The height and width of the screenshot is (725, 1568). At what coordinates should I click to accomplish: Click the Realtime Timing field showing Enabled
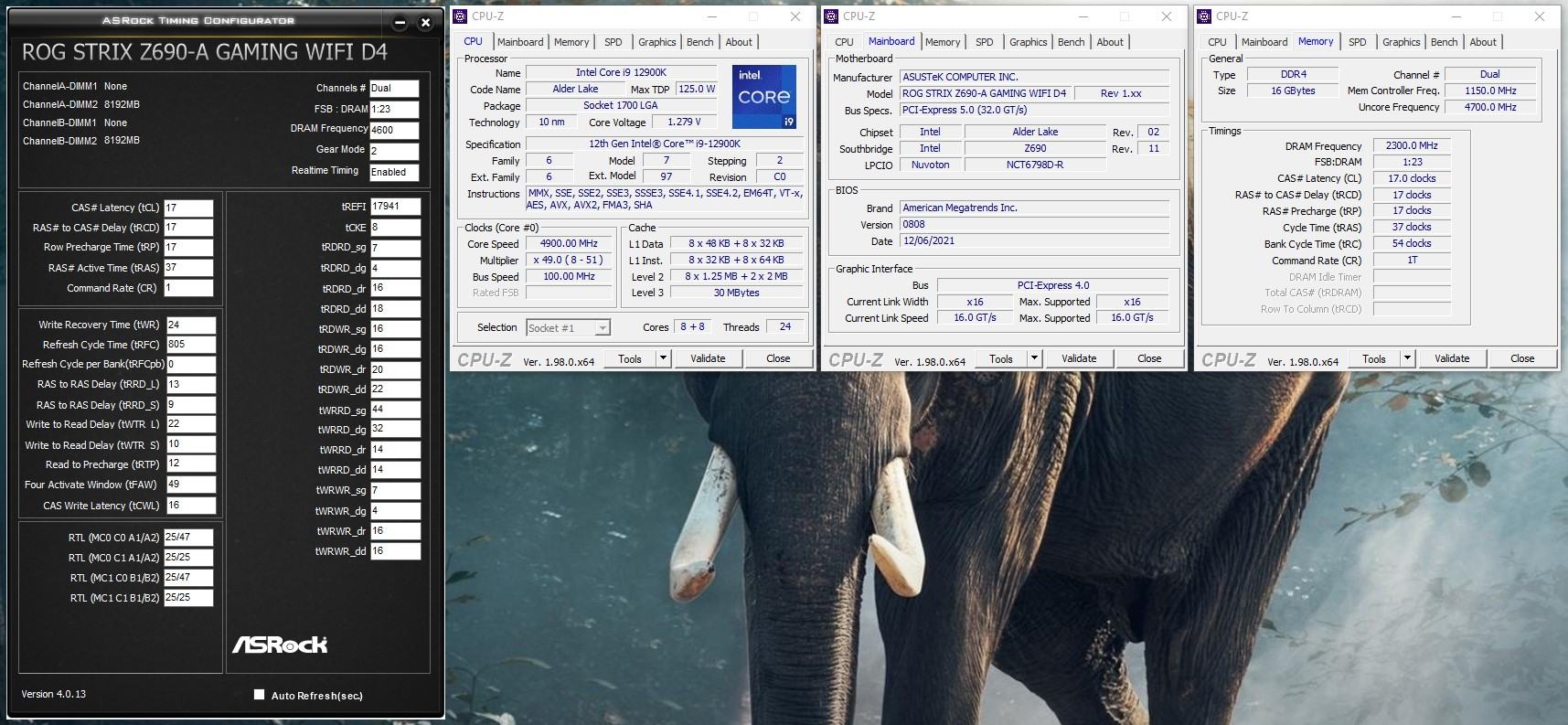tap(394, 172)
